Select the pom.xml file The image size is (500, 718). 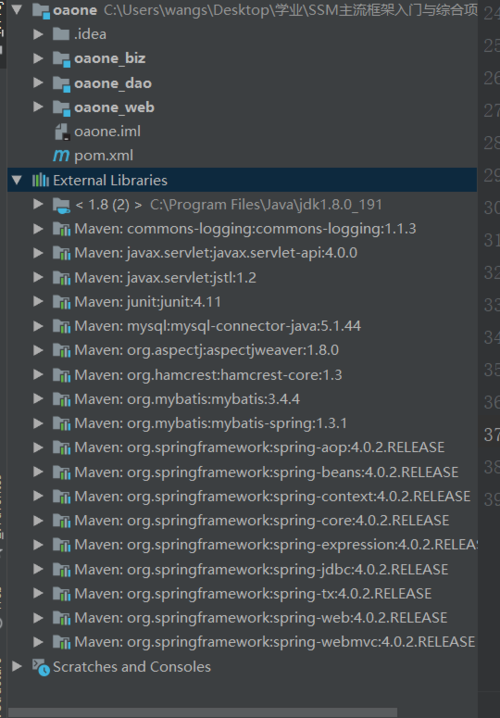[x=103, y=156]
